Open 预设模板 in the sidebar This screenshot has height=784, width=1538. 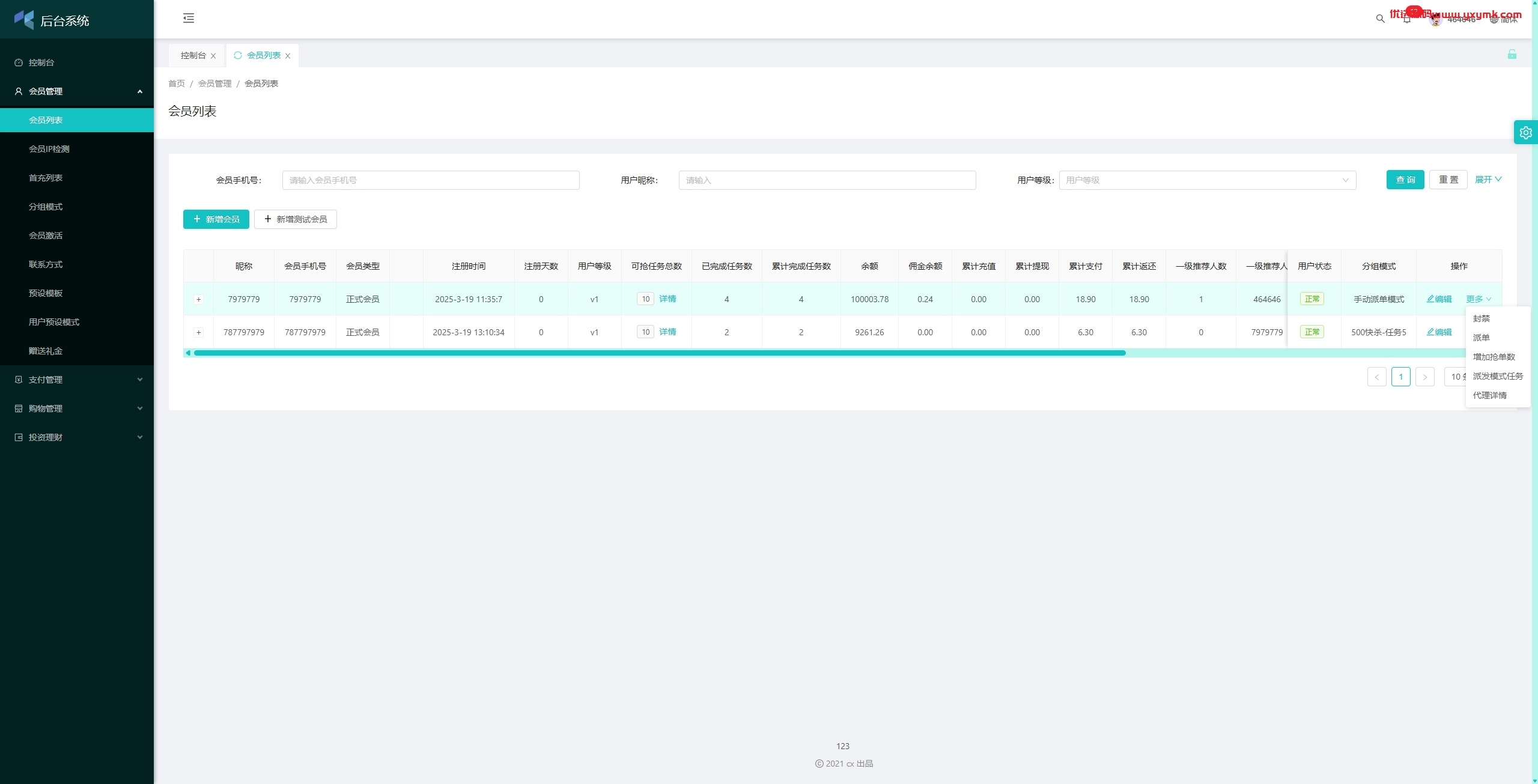(x=77, y=293)
